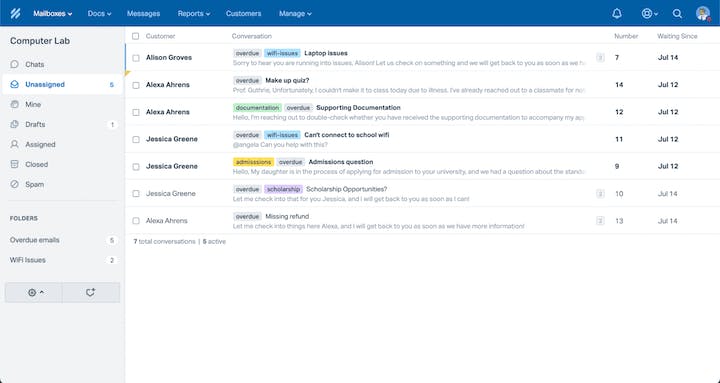Click the yellow admissions tag

pos(253,162)
